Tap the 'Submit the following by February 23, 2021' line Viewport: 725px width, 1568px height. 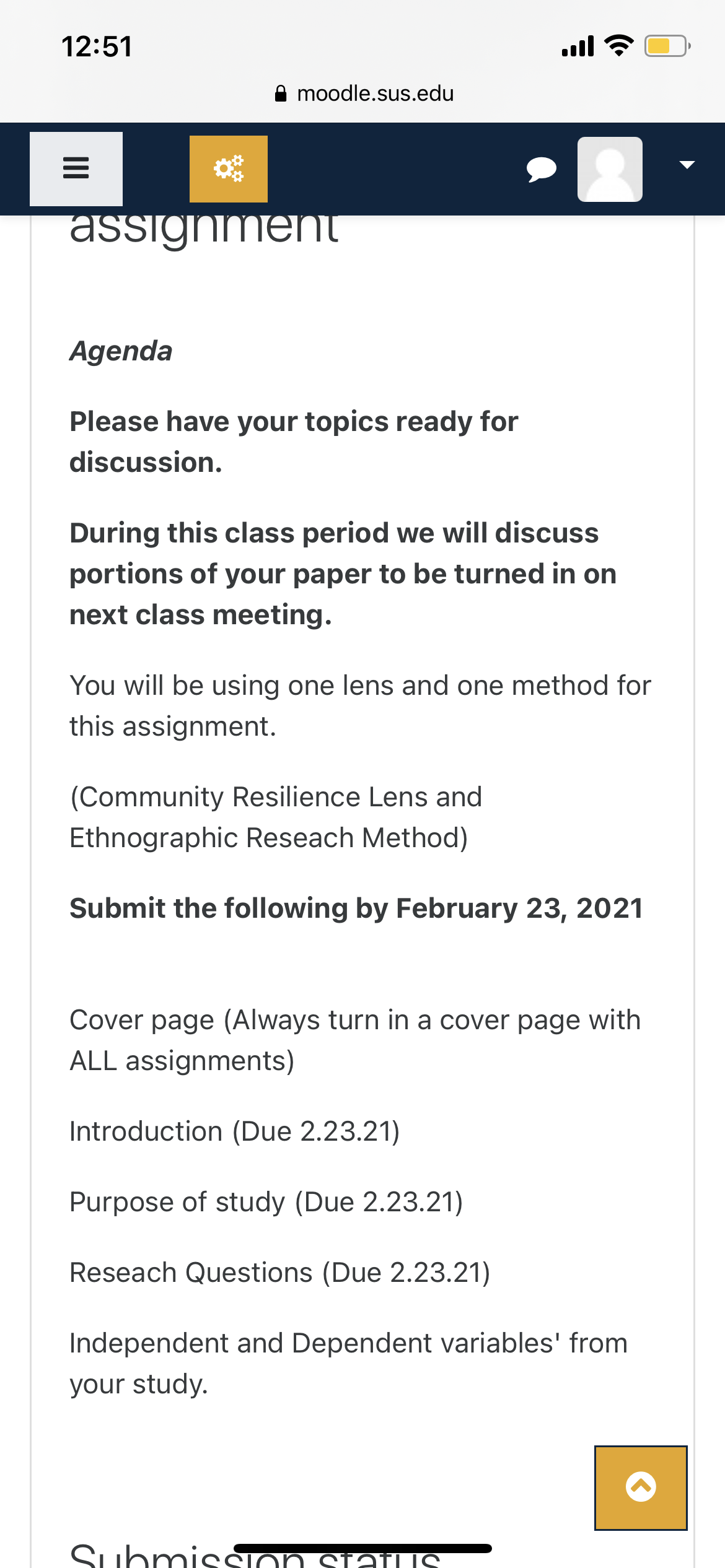coord(356,908)
